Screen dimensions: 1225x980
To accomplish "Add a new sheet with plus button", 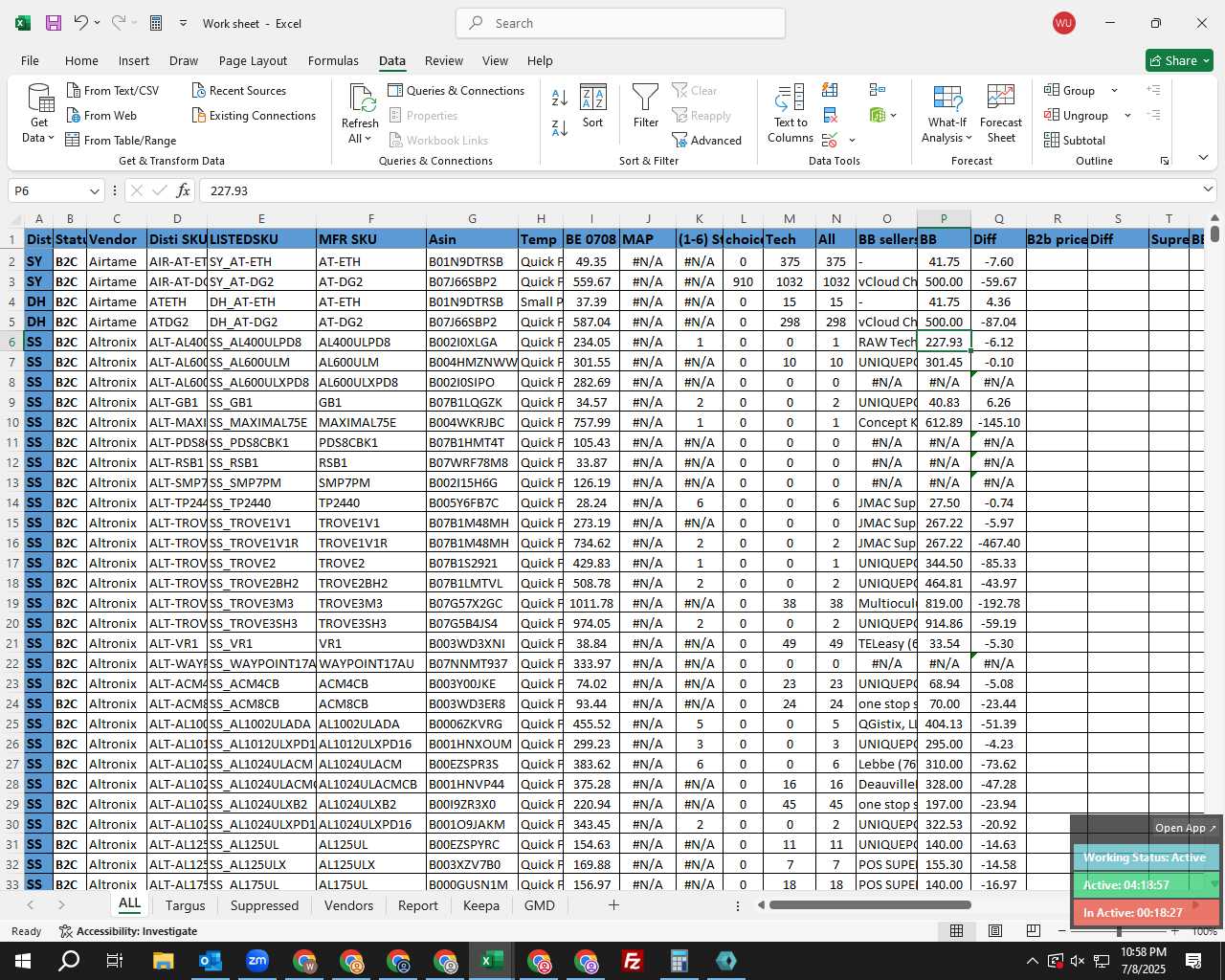I will tap(613, 904).
